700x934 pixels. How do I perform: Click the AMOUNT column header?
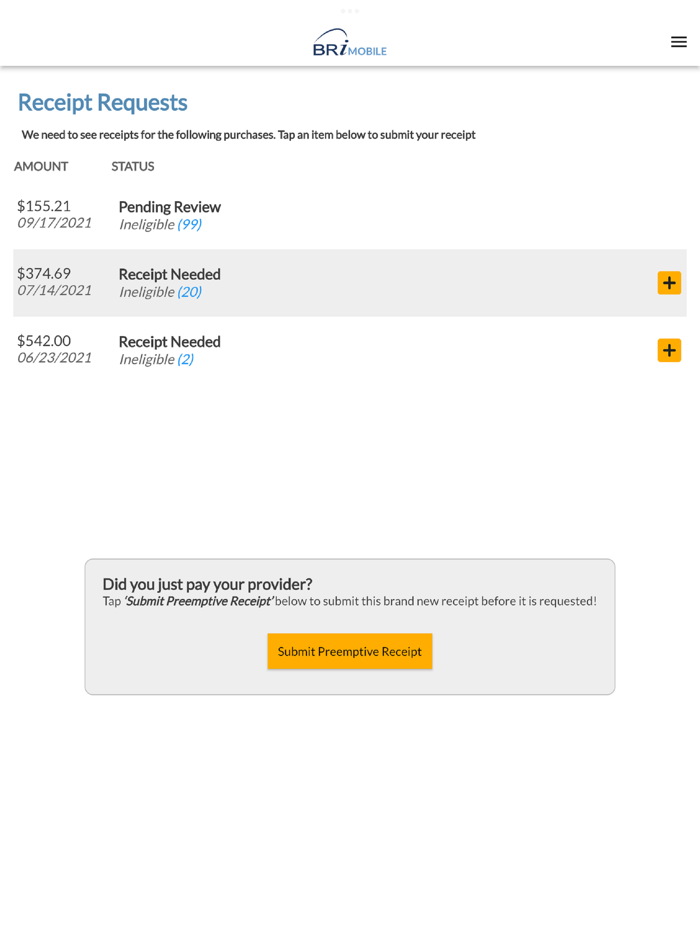(41, 166)
